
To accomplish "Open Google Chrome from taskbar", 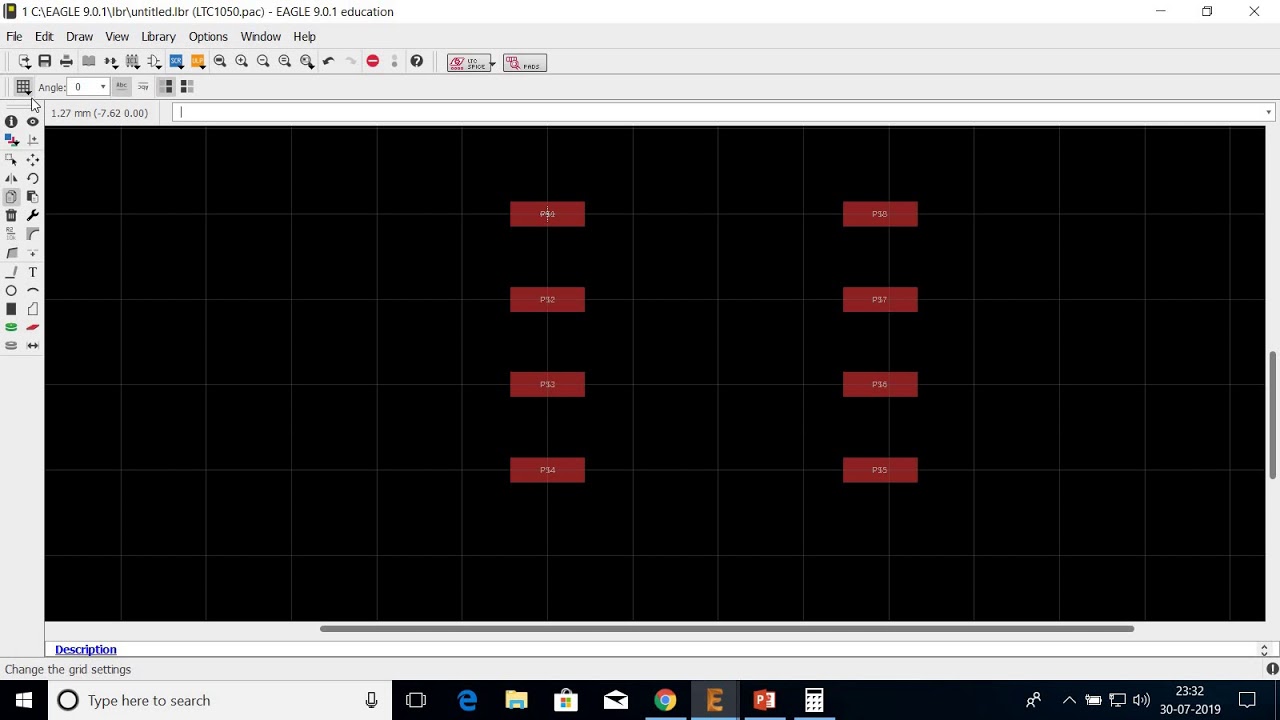I will tap(665, 700).
